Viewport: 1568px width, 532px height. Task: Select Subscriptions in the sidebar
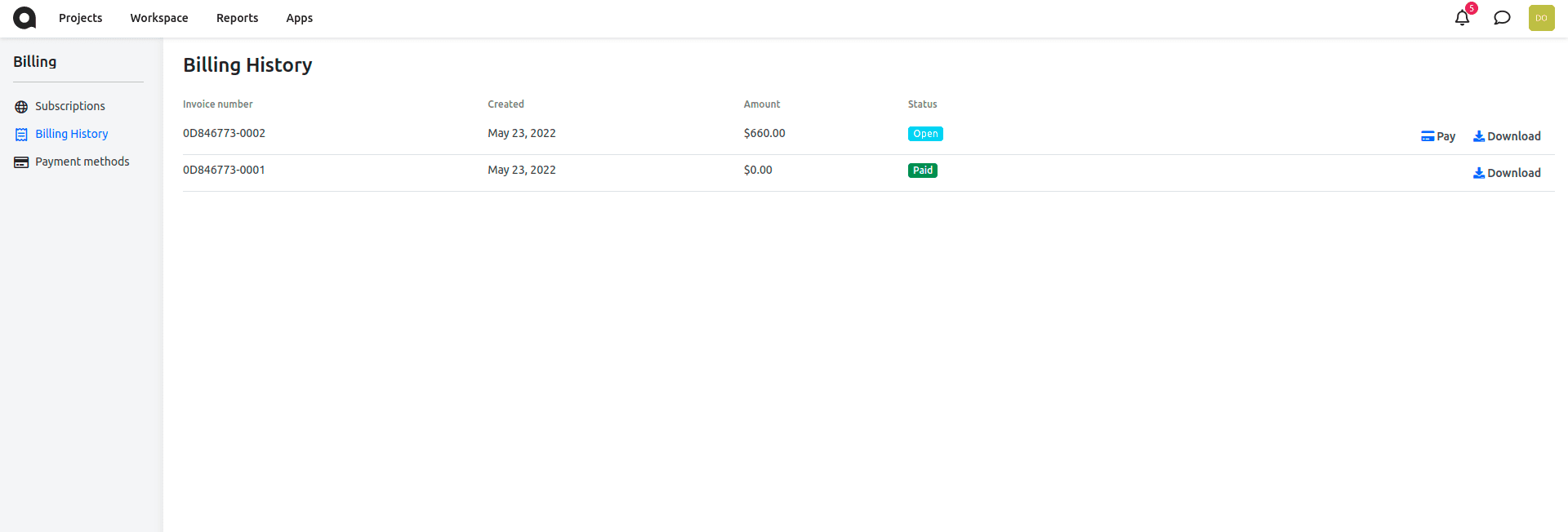70,106
